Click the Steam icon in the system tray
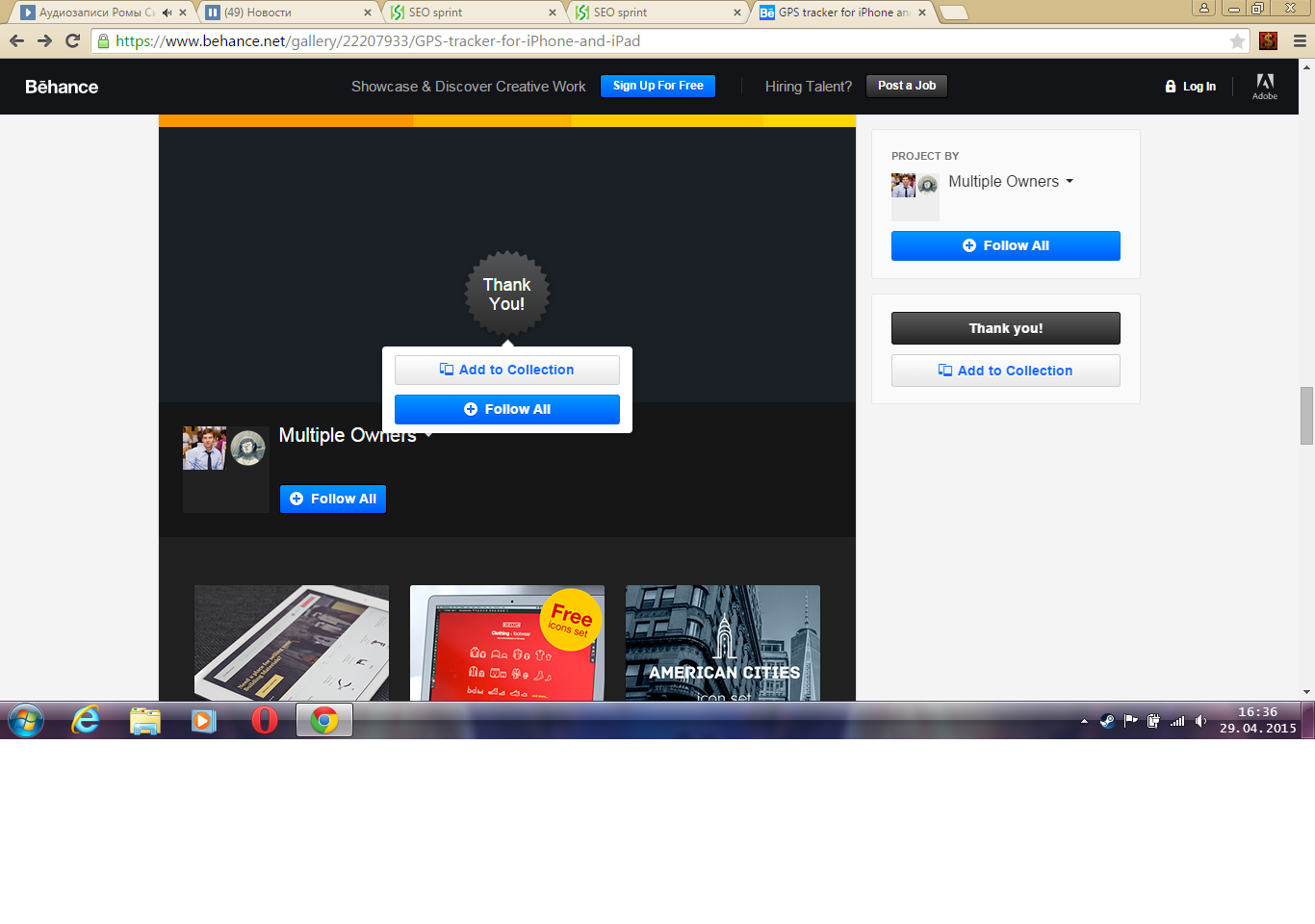The image size is (1315, 924). [1107, 721]
